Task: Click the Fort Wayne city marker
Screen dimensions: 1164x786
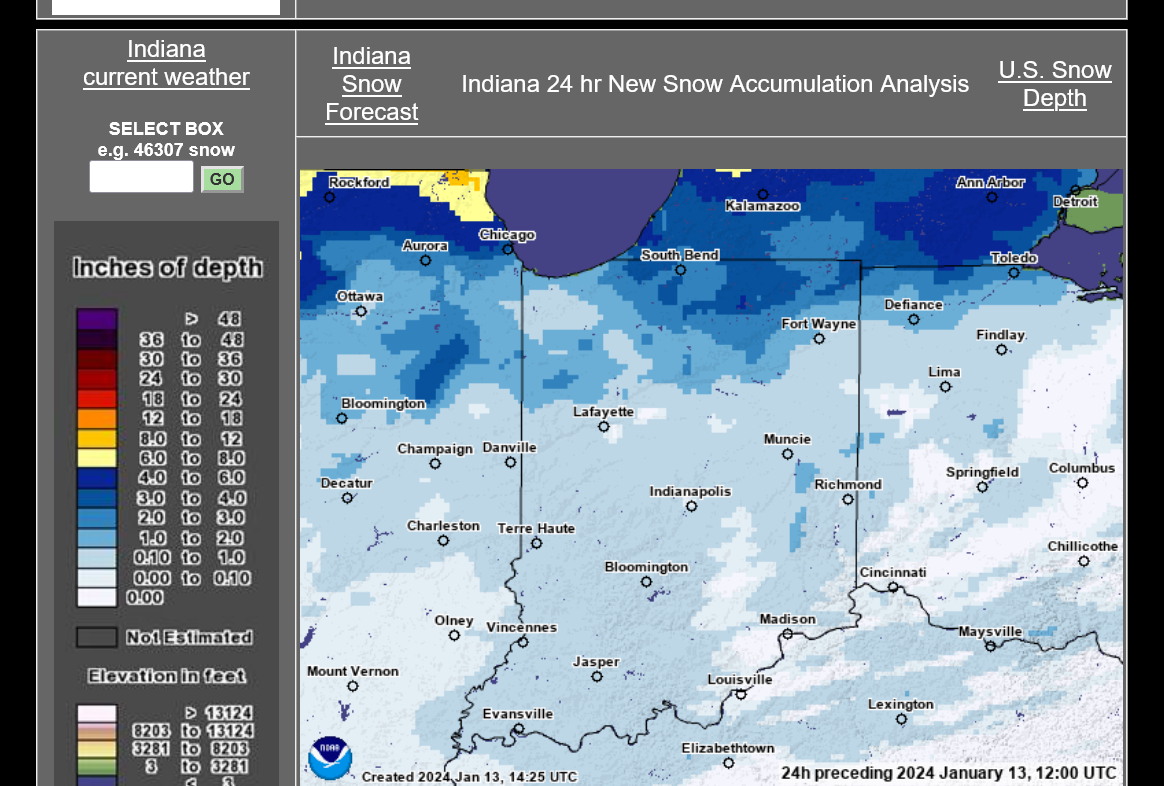Action: [819, 339]
